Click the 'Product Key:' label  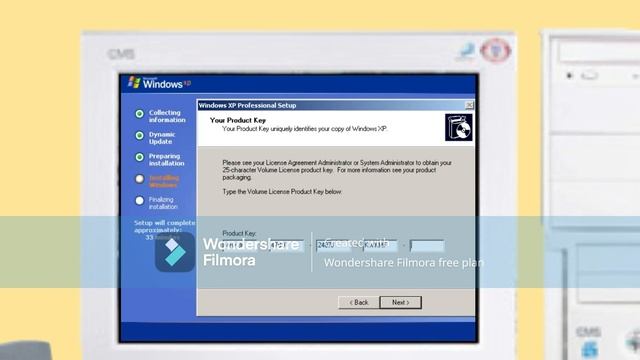click(x=239, y=233)
